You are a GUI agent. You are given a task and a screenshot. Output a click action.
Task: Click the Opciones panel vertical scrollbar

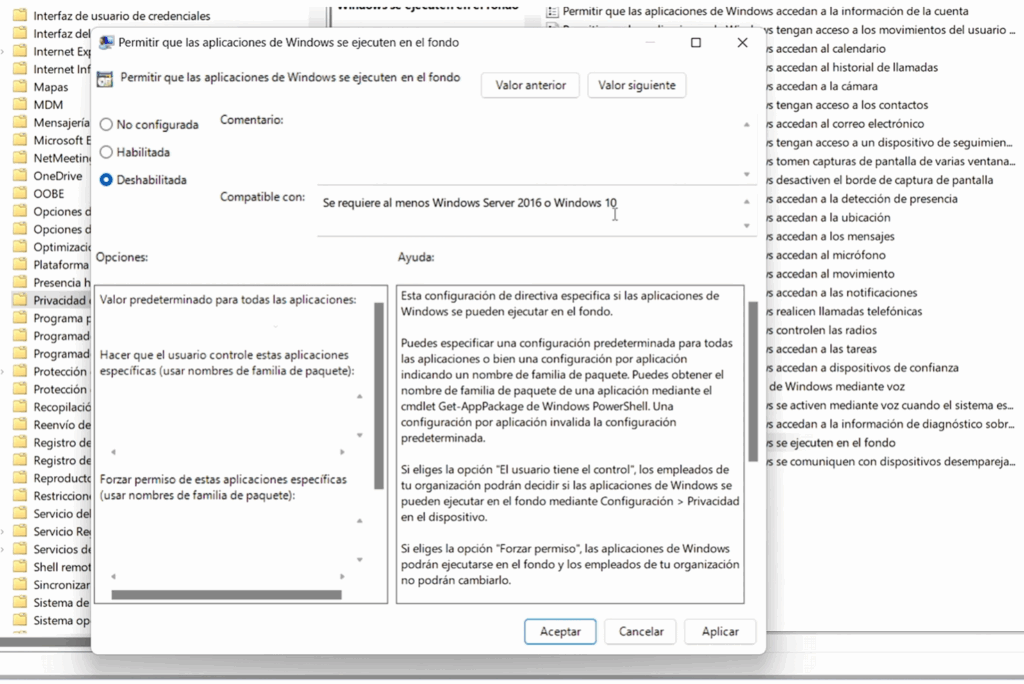pos(379,396)
